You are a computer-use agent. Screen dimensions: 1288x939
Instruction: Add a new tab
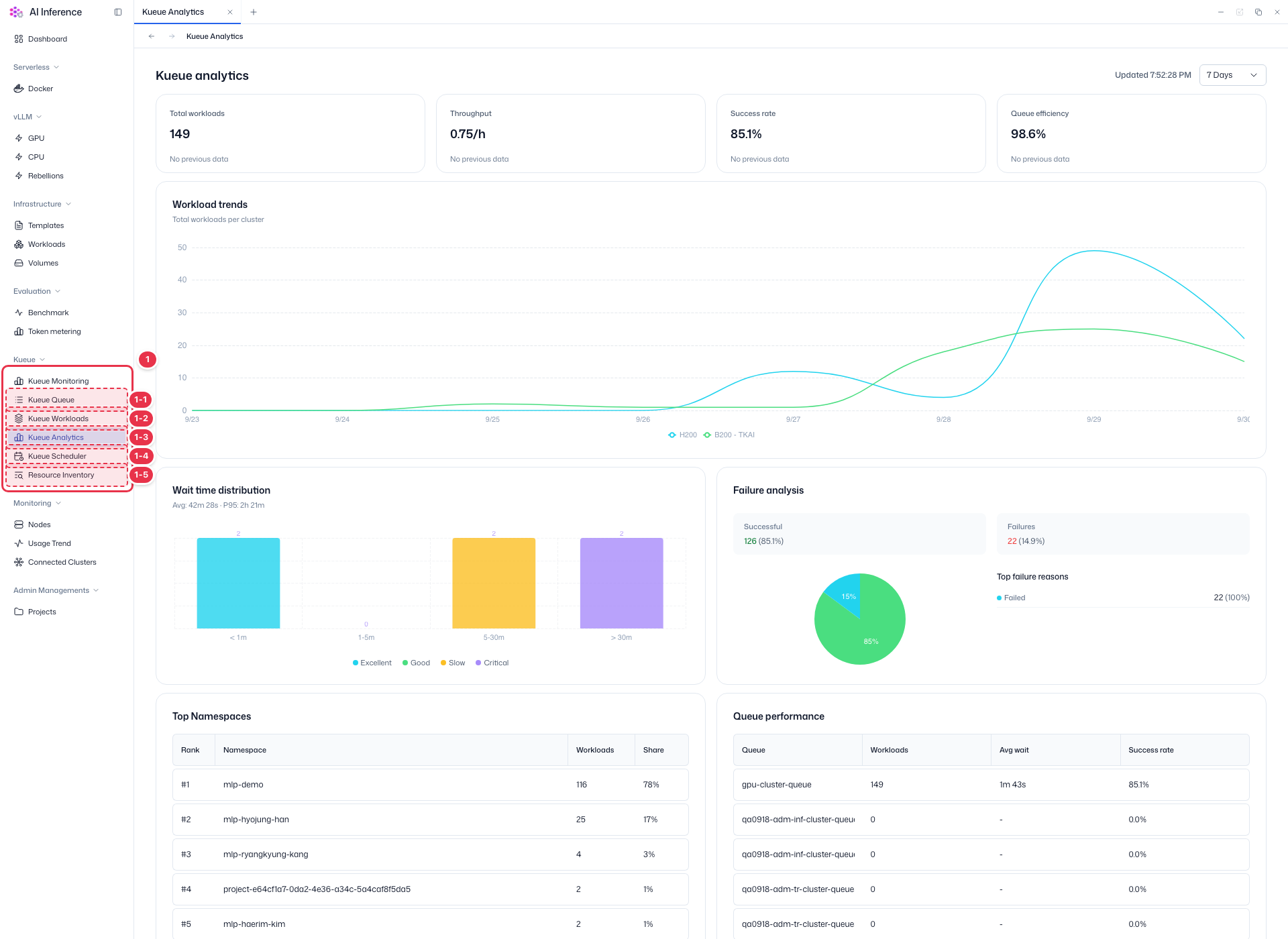(254, 12)
